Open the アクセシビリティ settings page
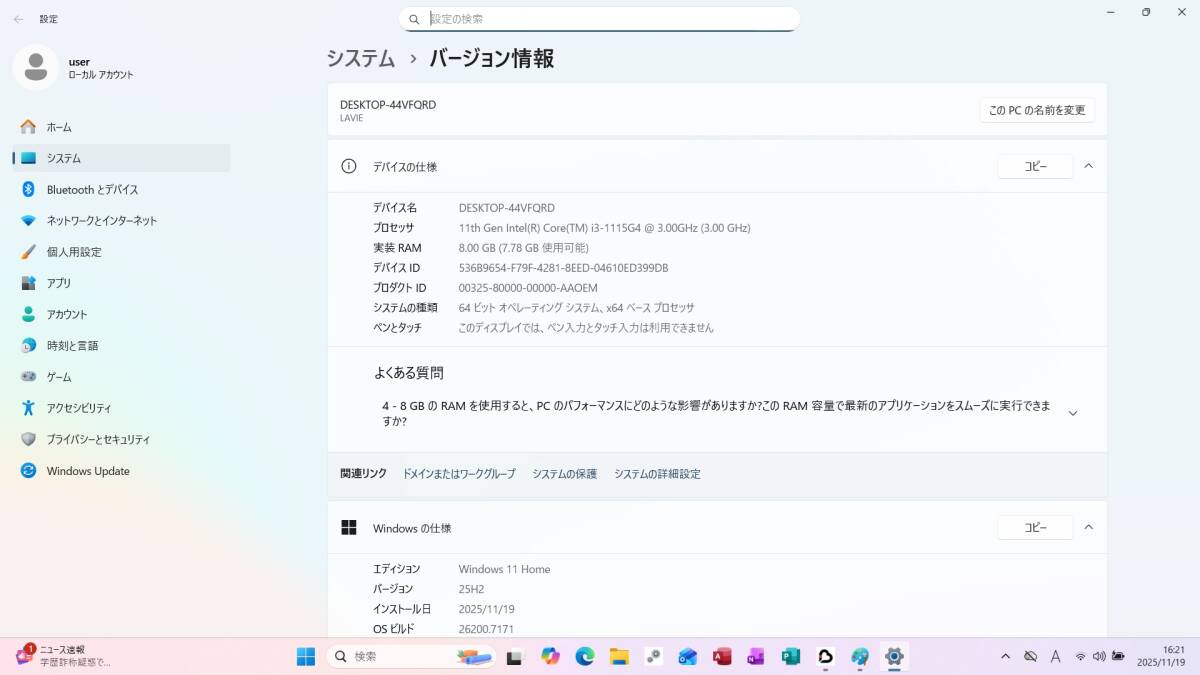Screen dimensions: 1200x675 pyautogui.click(x=79, y=408)
